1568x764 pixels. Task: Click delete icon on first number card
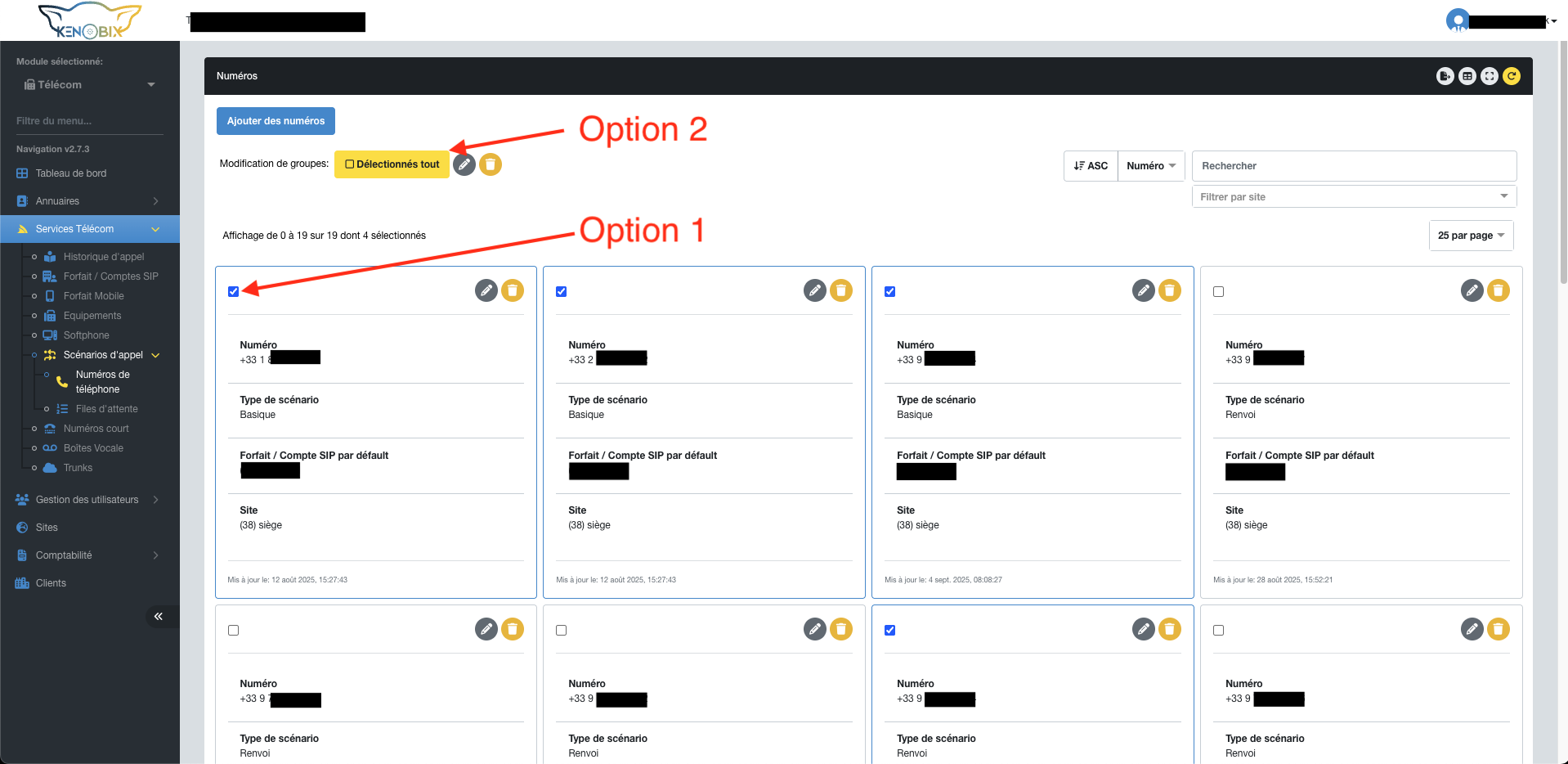pyautogui.click(x=513, y=290)
